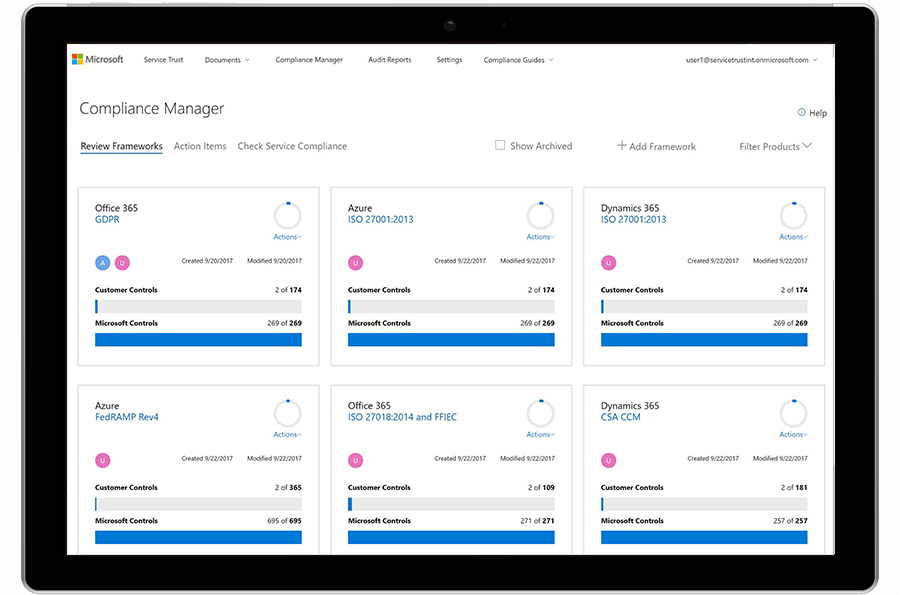Viewport: 900px width, 595px height.
Task: Click the plus icon next to Add Framework
Action: tap(621, 146)
